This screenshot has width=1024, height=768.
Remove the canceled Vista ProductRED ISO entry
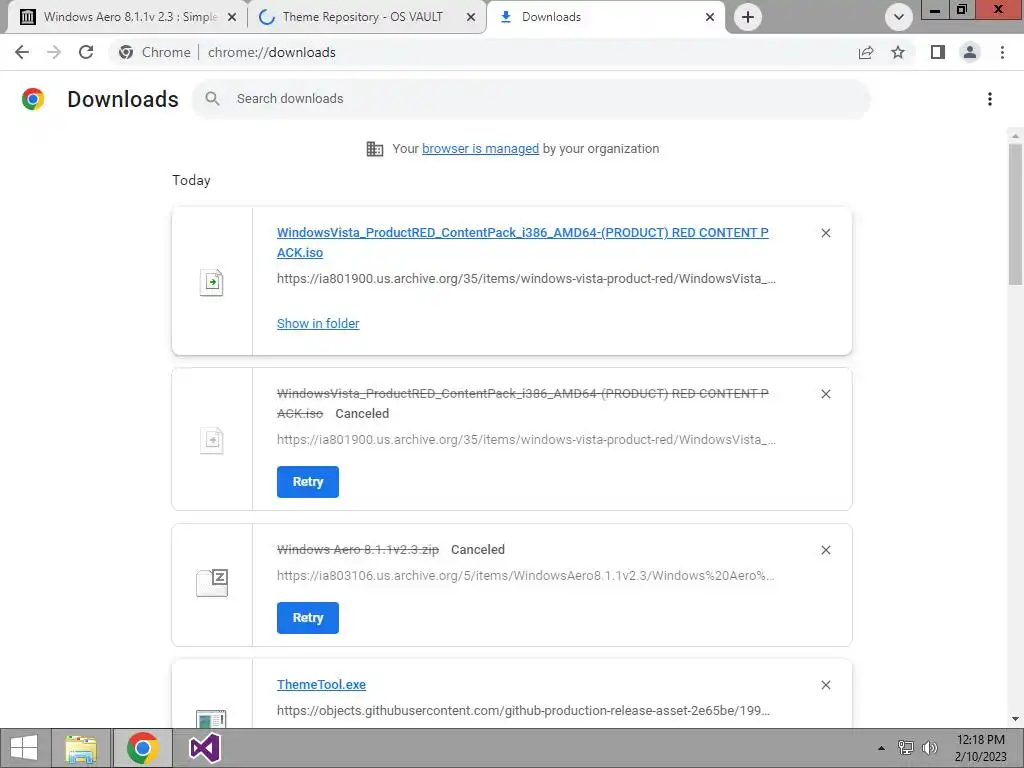coord(826,394)
